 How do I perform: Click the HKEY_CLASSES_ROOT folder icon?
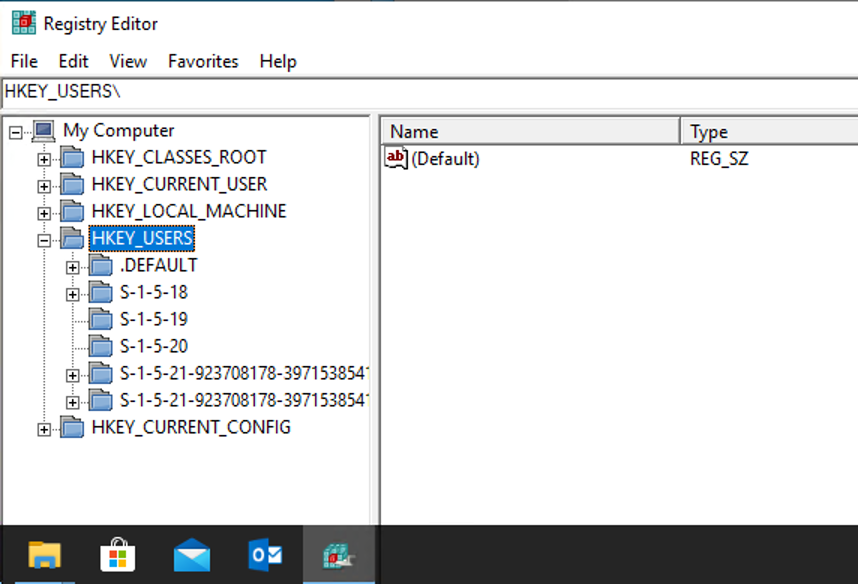point(72,158)
